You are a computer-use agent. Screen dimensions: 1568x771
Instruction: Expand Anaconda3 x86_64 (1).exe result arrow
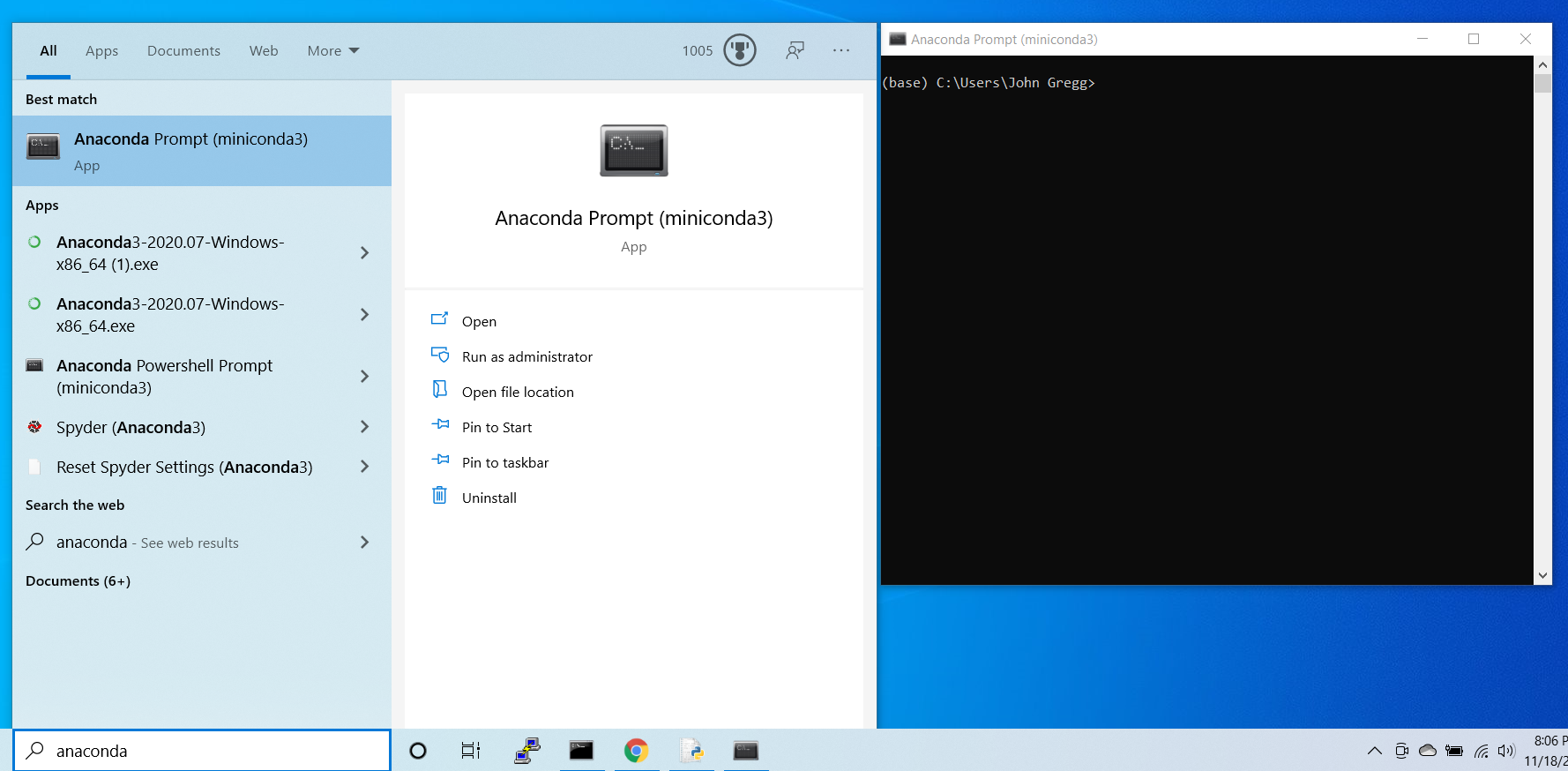click(364, 253)
